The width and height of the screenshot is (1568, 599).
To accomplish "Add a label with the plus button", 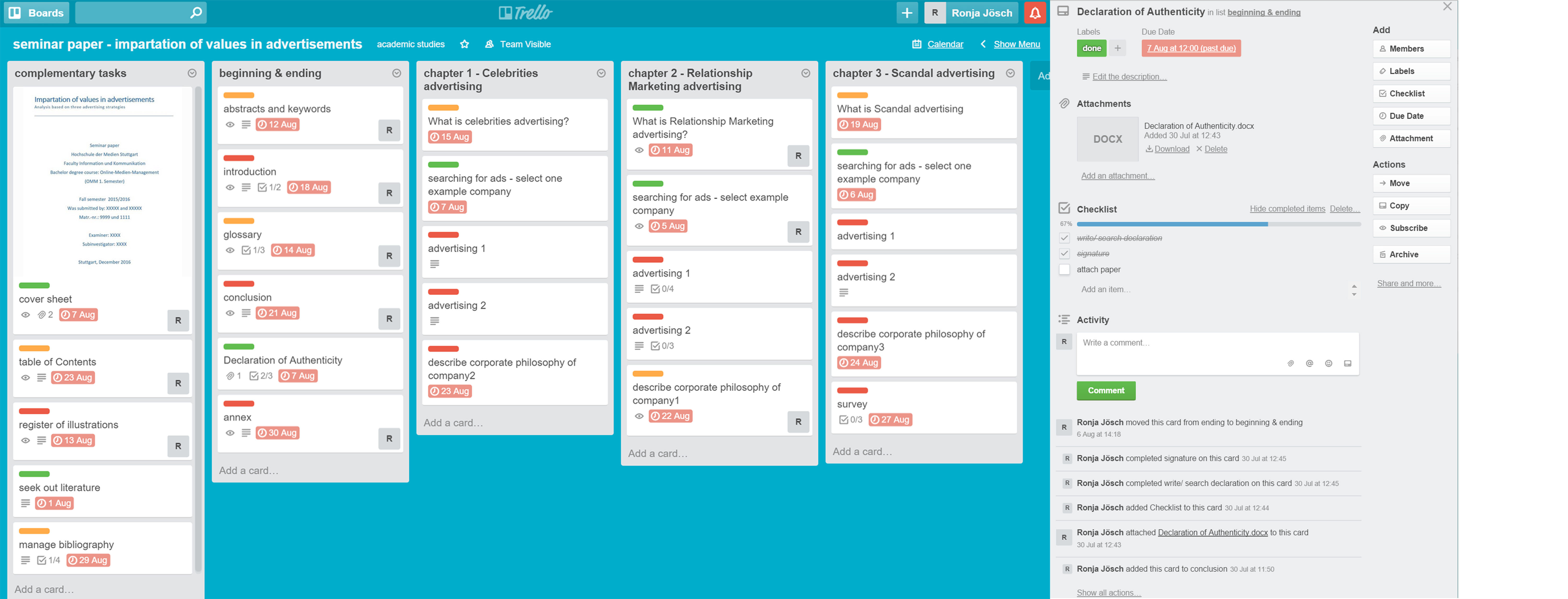I will coord(1117,48).
